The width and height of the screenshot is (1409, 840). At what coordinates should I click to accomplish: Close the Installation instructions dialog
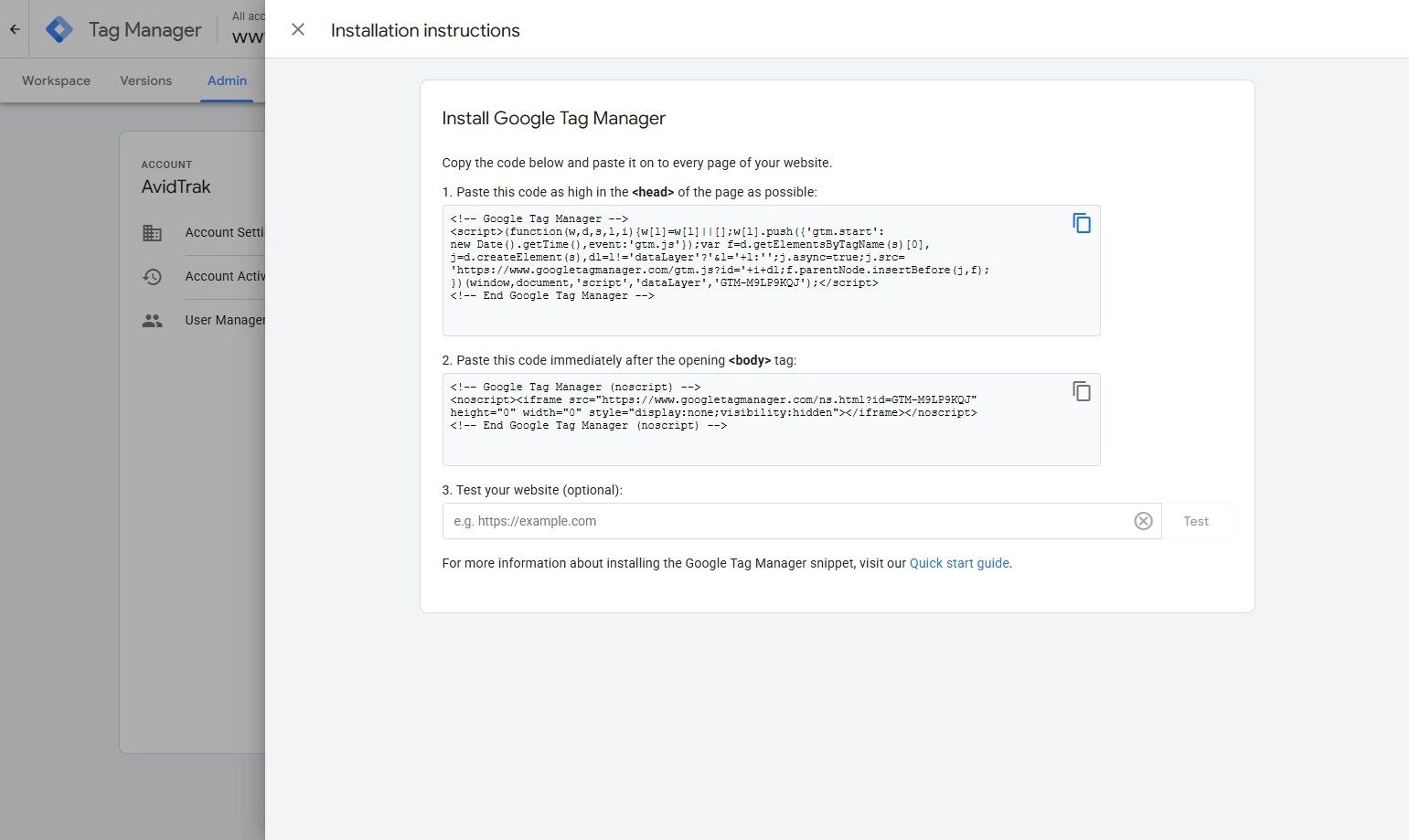pos(298,29)
